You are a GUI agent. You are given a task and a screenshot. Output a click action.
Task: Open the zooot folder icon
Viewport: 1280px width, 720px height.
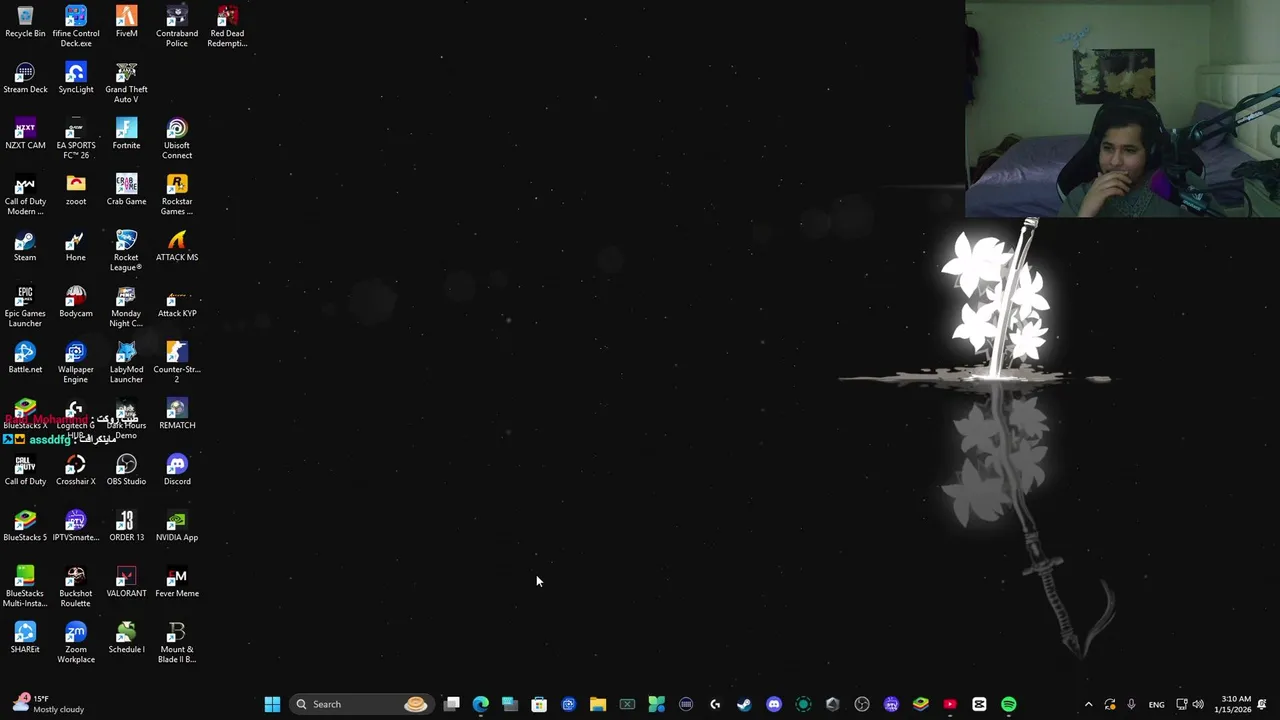coord(76,190)
